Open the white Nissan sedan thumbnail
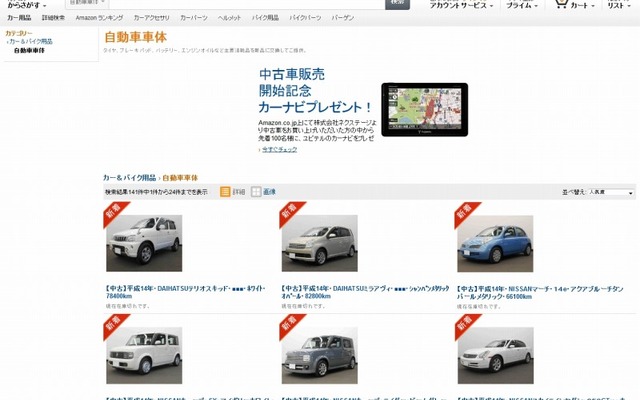Image resolution: width=640 pixels, height=400 pixels. click(x=495, y=356)
